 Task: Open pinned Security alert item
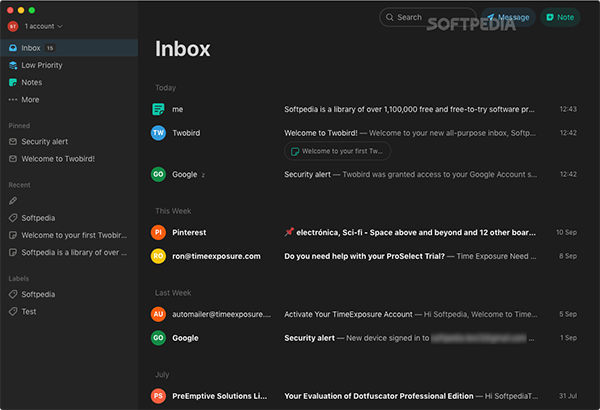click(x=44, y=142)
